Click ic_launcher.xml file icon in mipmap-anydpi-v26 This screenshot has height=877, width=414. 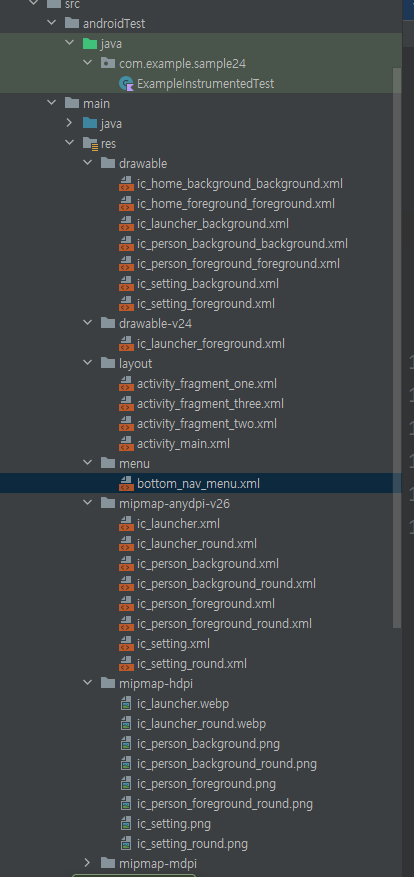coord(126,524)
